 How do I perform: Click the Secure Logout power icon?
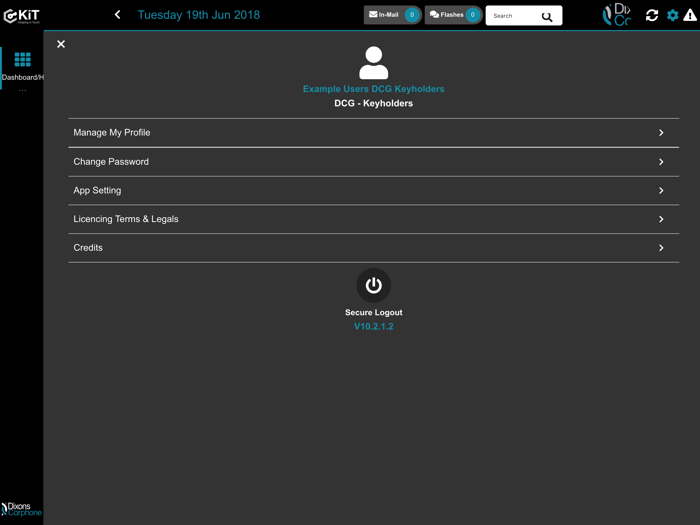pyautogui.click(x=374, y=285)
